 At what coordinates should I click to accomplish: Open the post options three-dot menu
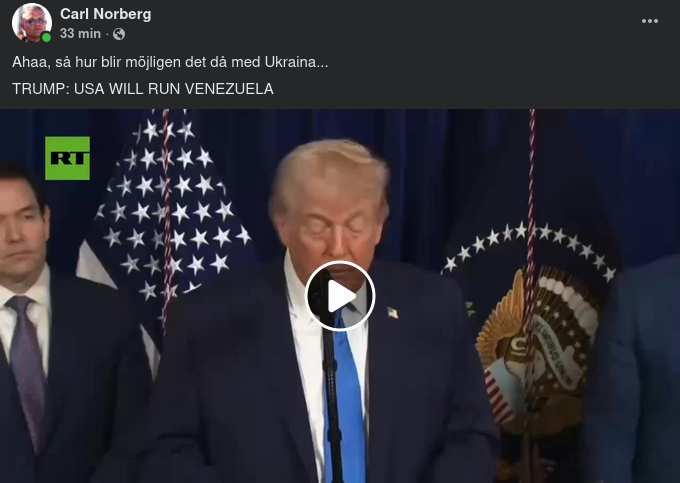point(650,21)
